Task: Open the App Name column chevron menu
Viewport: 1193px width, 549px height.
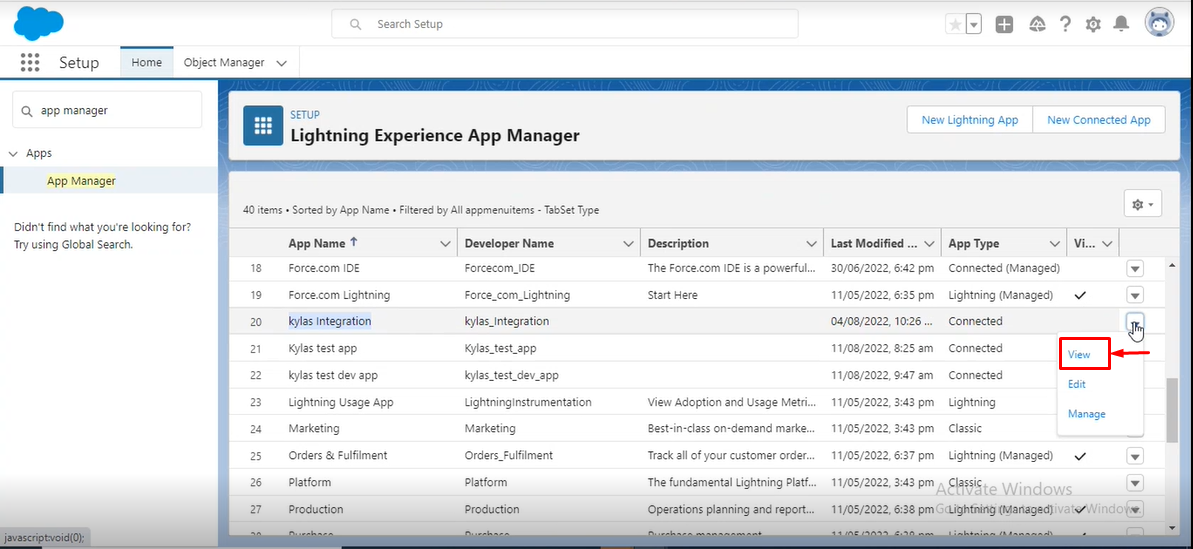Action: pos(445,244)
